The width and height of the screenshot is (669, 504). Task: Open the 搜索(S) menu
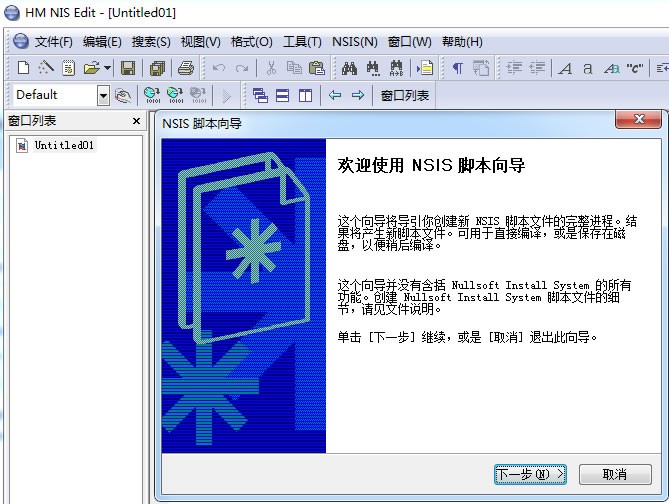click(x=151, y=42)
